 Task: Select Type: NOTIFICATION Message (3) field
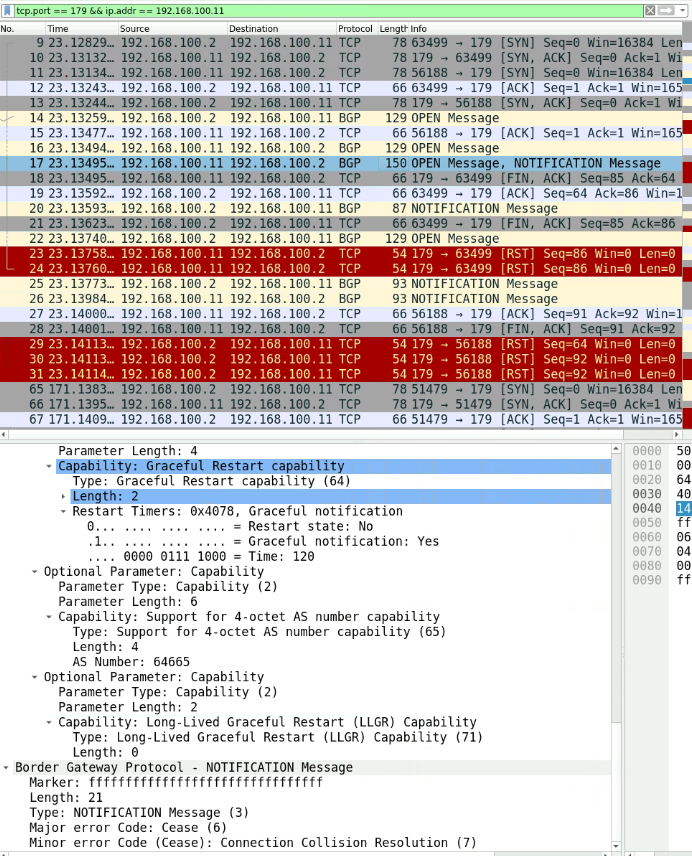coord(139,813)
